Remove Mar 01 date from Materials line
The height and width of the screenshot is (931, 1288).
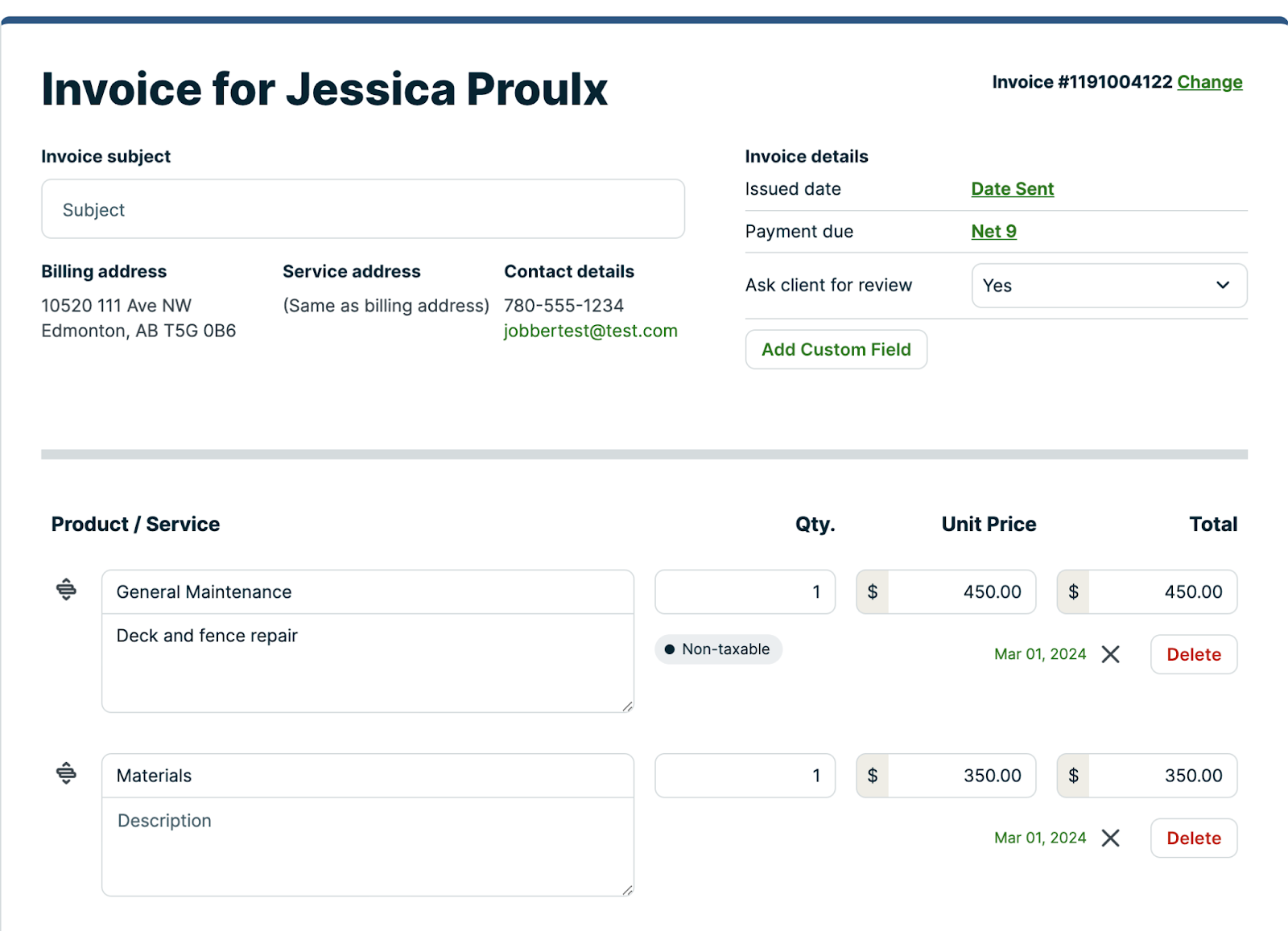(1111, 838)
